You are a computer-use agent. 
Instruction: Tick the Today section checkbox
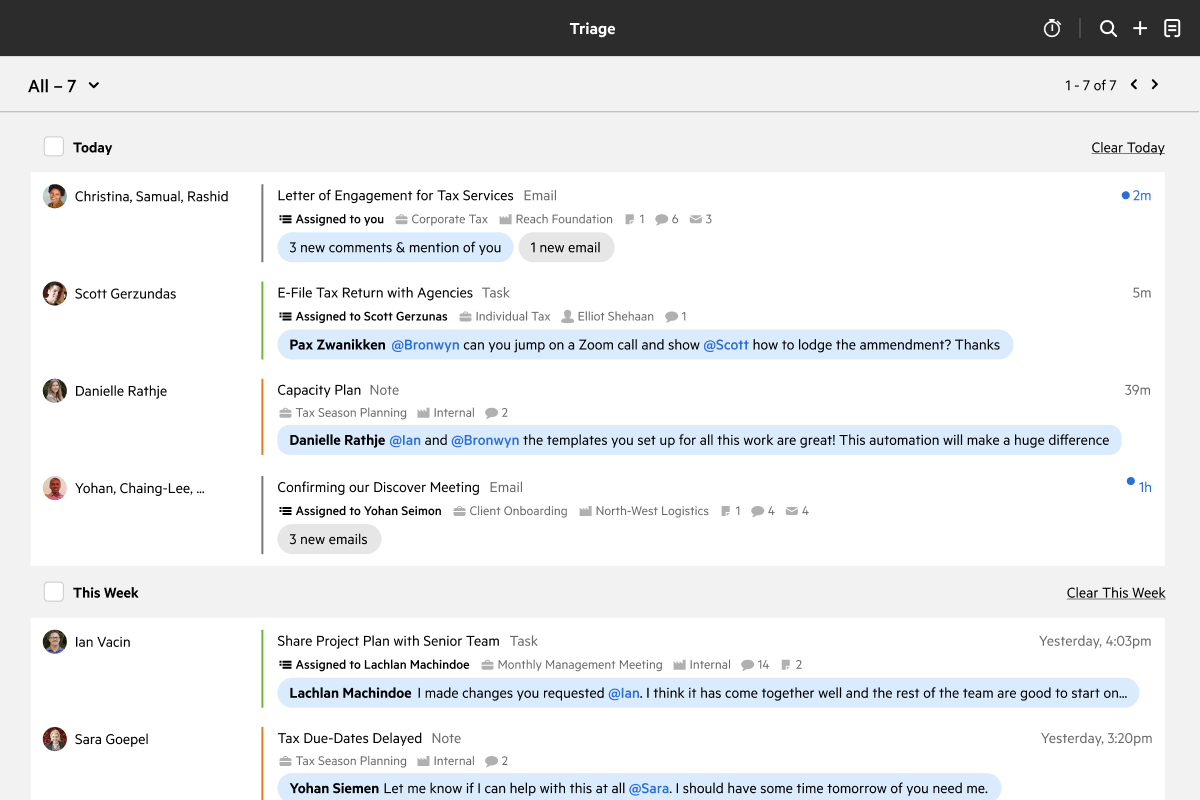[x=54, y=147]
